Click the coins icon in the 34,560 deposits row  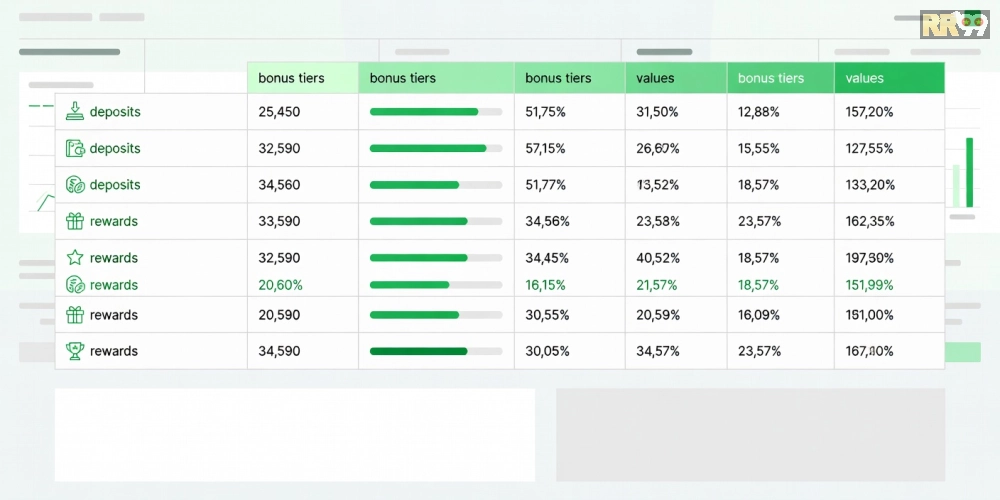(75, 185)
